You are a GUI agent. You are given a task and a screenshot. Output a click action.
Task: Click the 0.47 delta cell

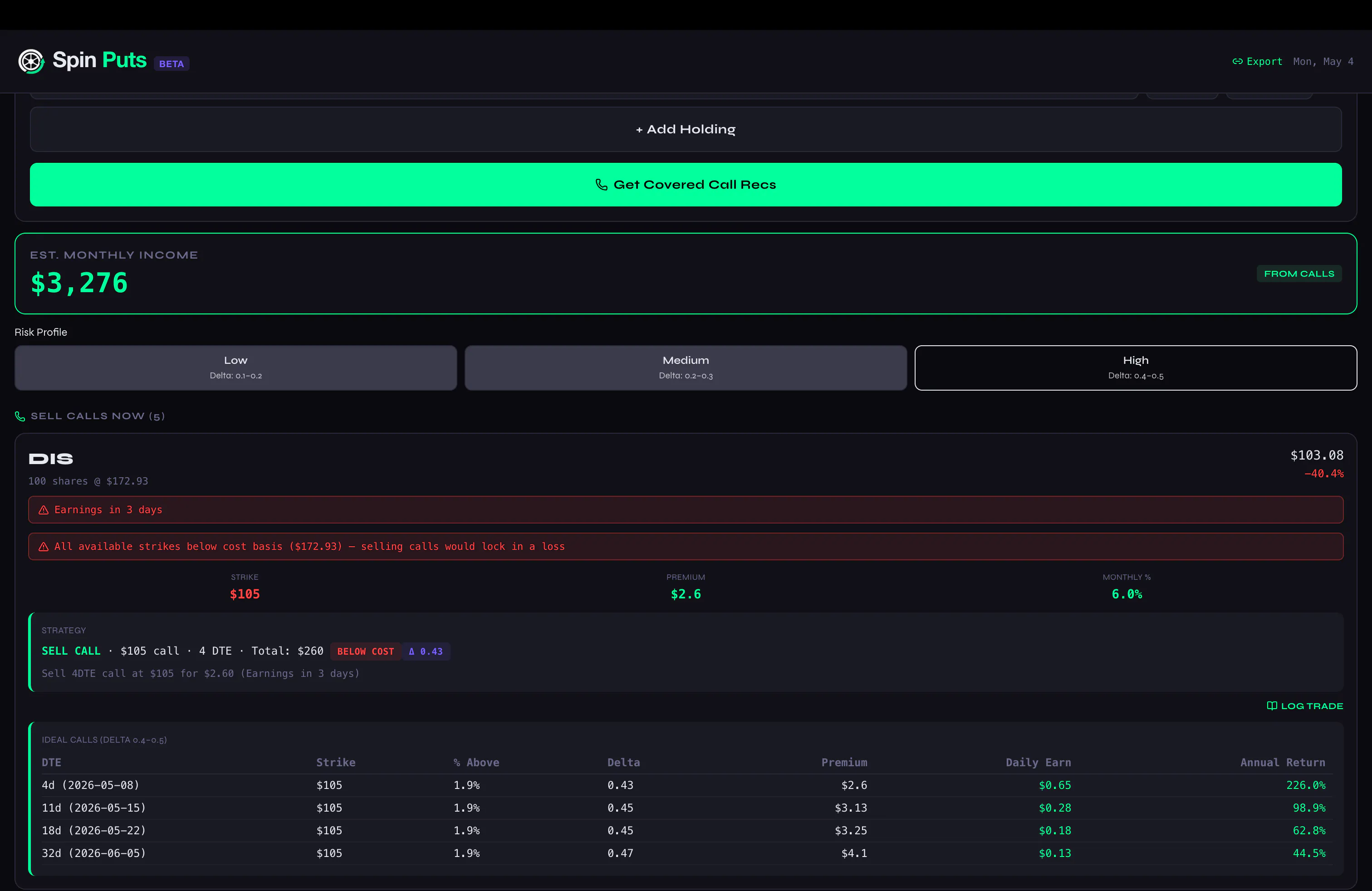[x=620, y=853]
